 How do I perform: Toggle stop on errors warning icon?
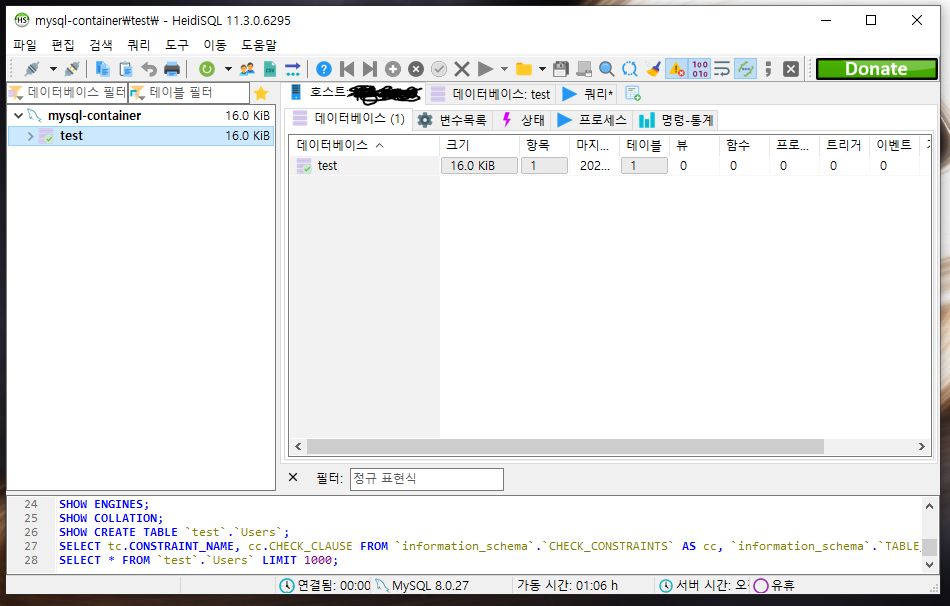pos(677,69)
